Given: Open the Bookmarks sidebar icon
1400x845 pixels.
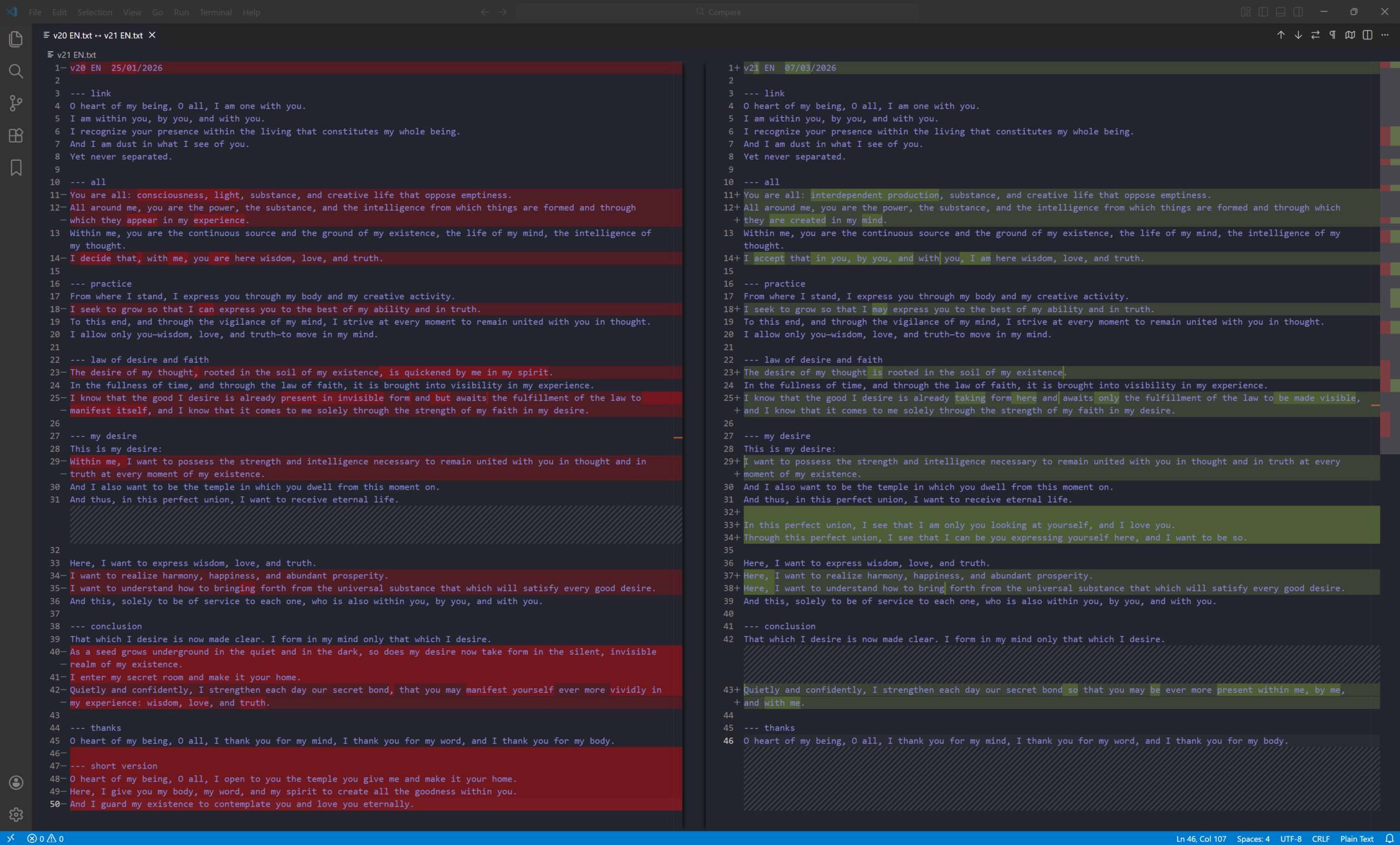Looking at the screenshot, I should [x=16, y=167].
